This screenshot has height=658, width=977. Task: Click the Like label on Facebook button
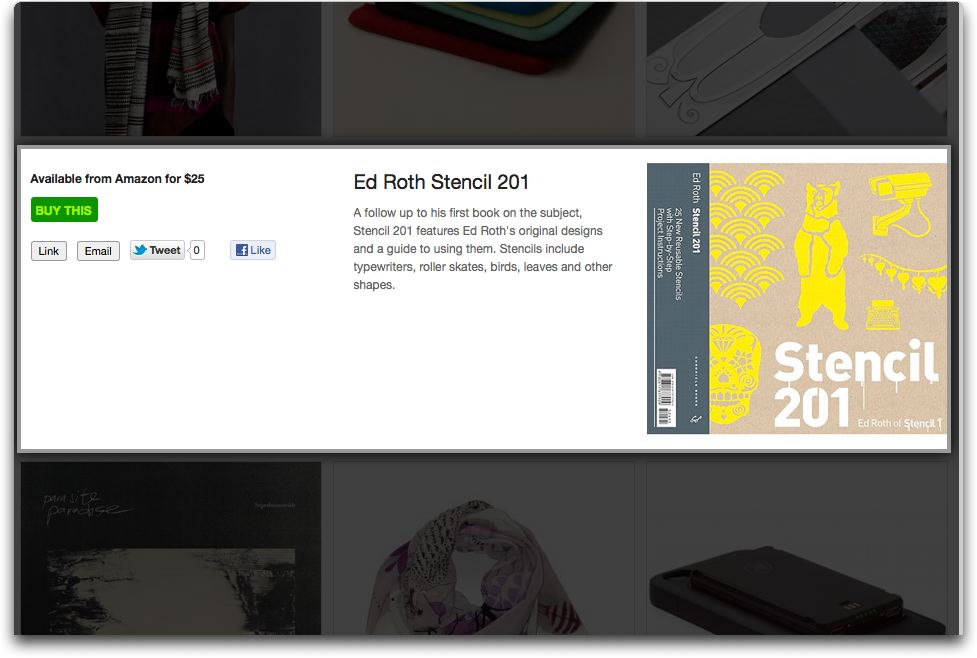coord(261,251)
